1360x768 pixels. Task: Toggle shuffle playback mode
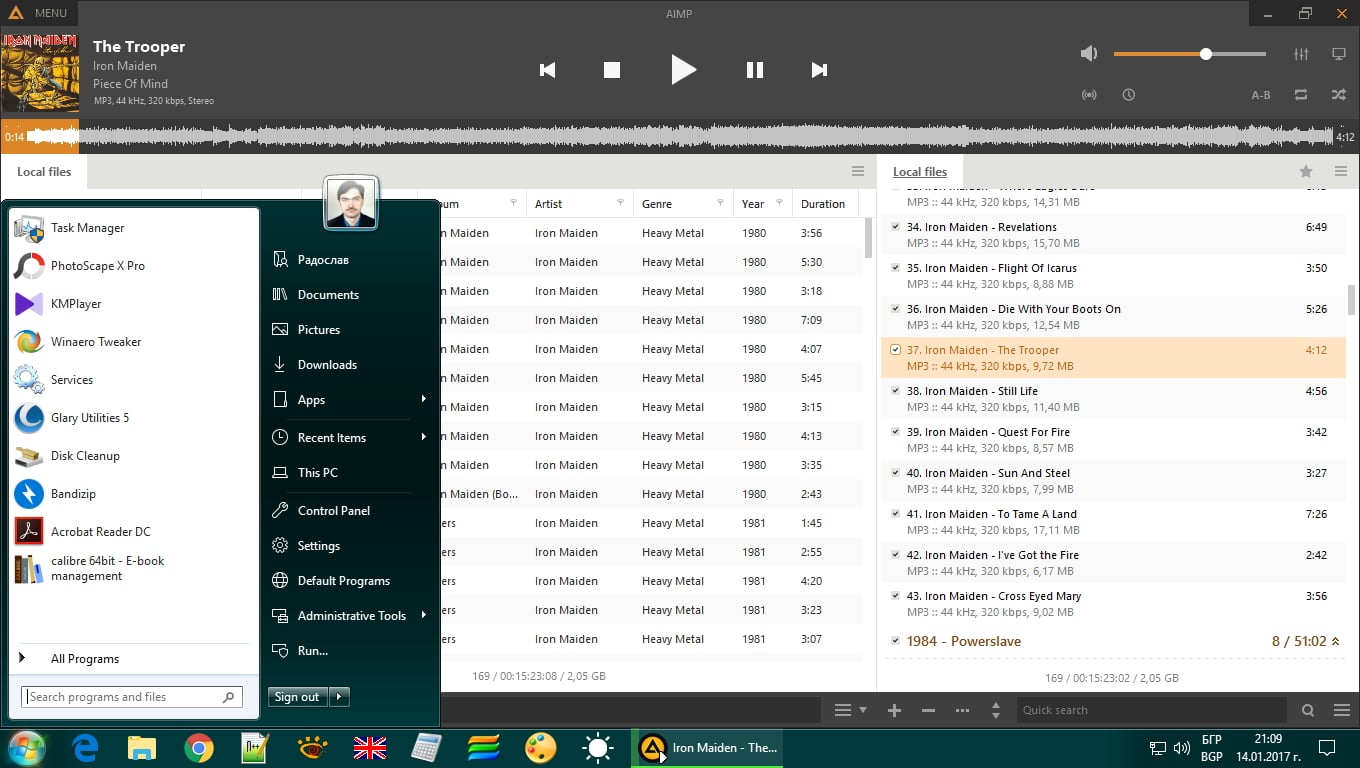pyautogui.click(x=1339, y=95)
